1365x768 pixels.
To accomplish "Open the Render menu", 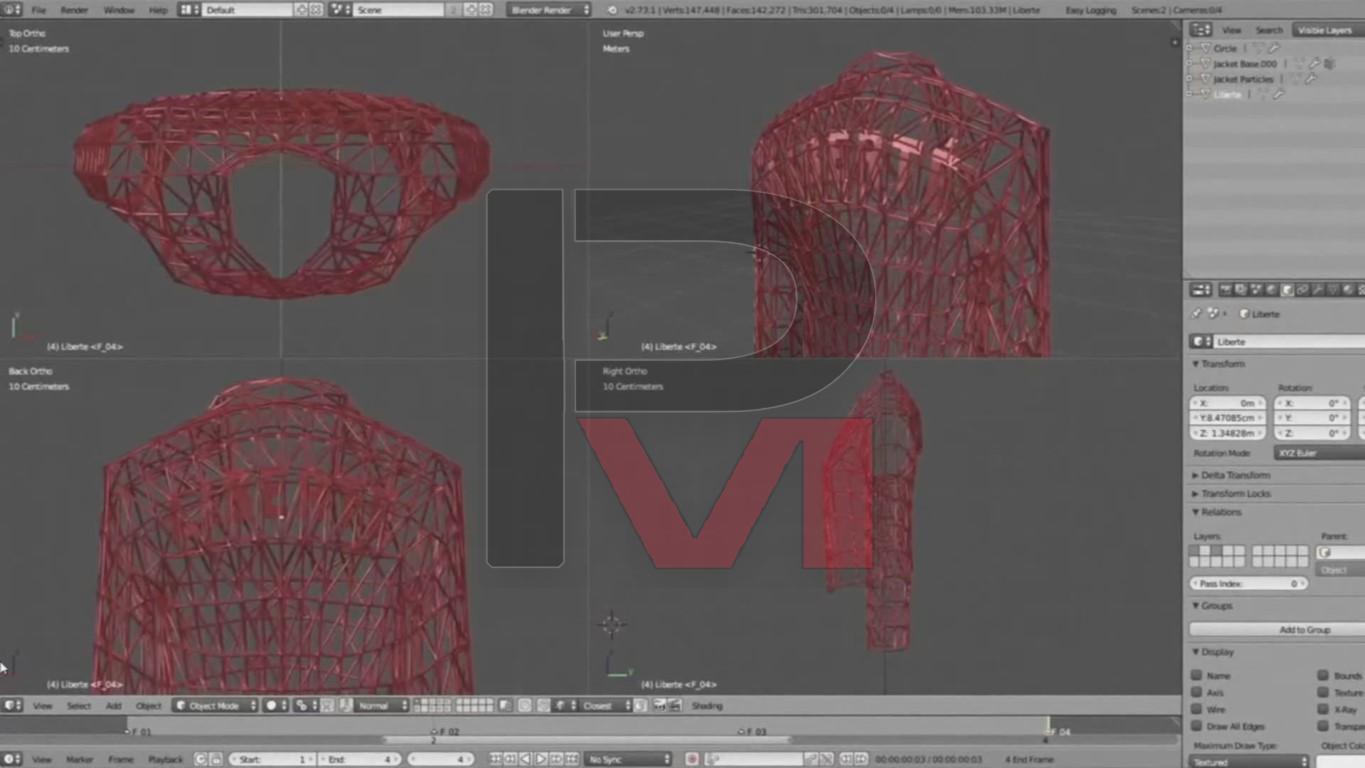I will click(x=74, y=10).
